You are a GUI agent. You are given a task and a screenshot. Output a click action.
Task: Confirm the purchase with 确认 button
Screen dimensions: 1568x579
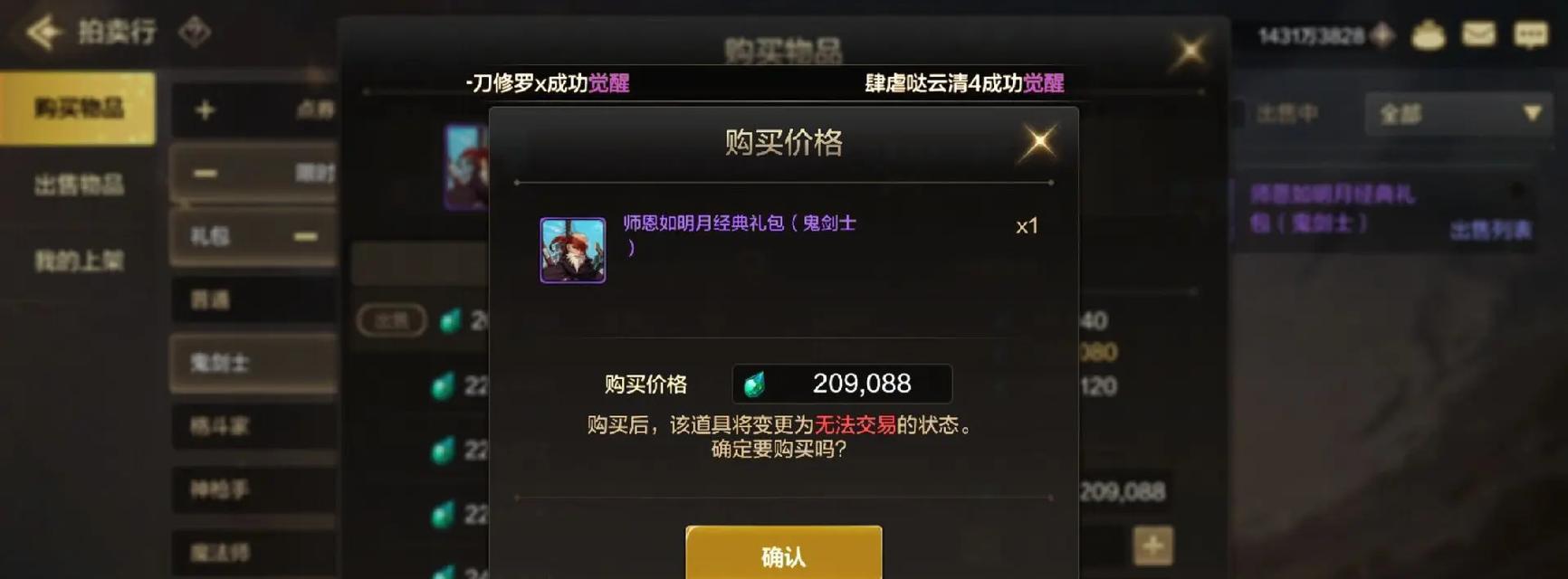point(783,554)
